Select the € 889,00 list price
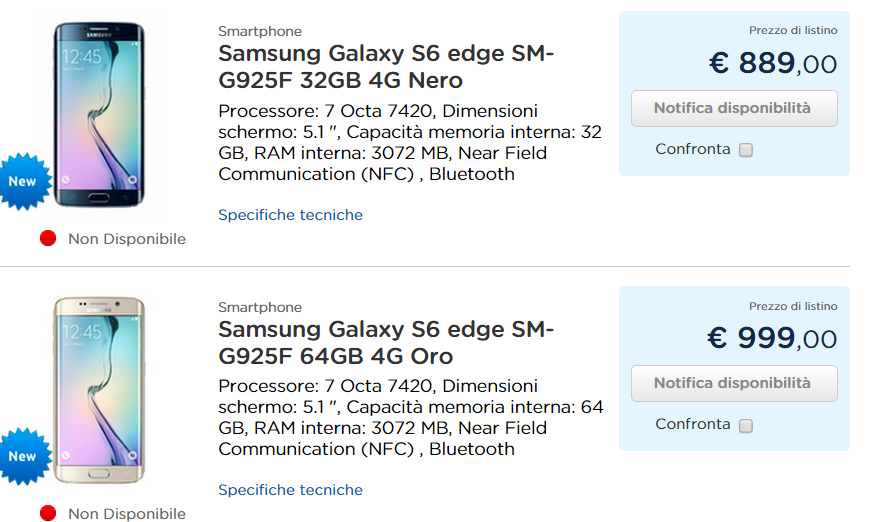 pyautogui.click(x=772, y=64)
